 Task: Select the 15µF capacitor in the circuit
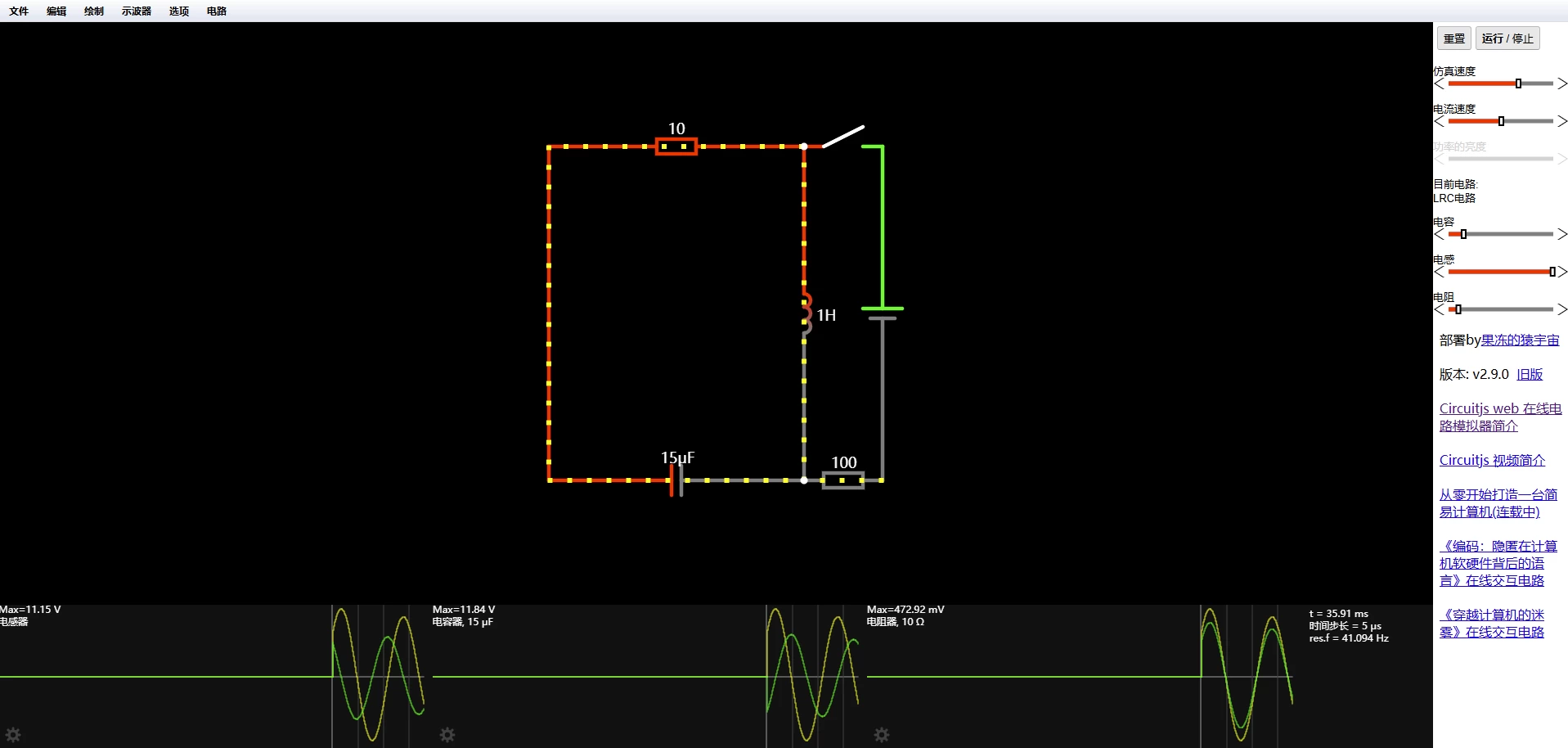676,480
